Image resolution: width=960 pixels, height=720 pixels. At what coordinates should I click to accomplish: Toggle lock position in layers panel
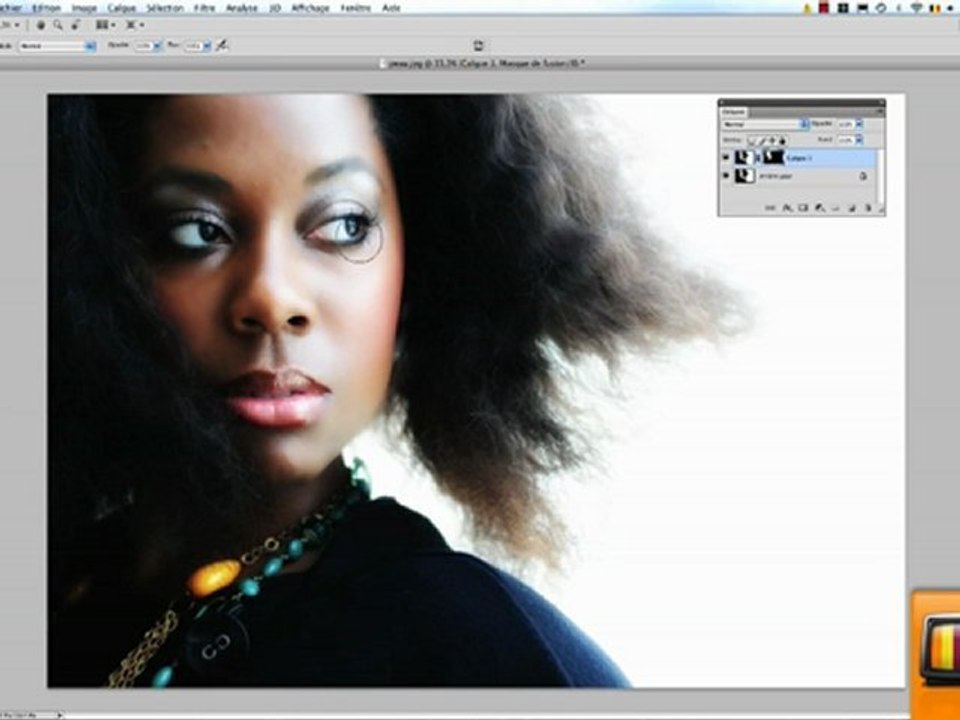772,141
